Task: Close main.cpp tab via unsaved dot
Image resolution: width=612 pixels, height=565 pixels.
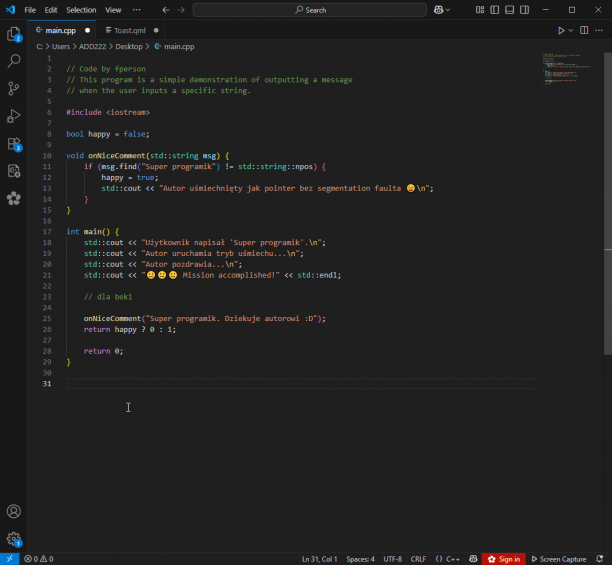Action: click(x=87, y=30)
